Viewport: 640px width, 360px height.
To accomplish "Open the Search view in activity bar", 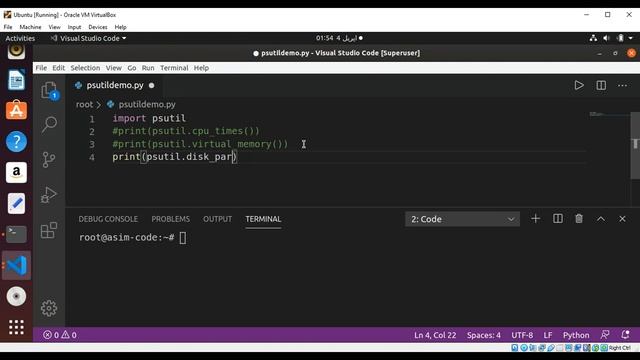I will click(49, 124).
